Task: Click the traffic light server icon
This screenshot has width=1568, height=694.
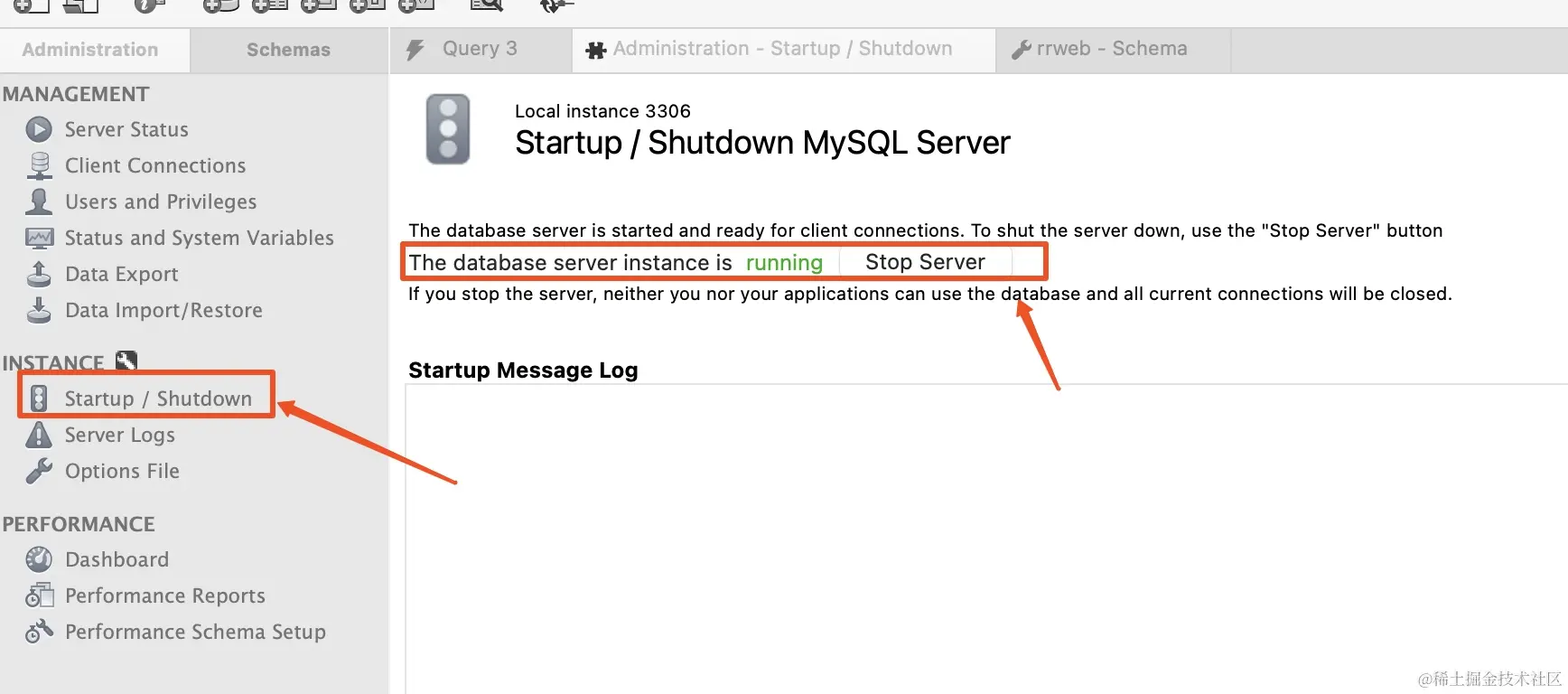Action: [x=448, y=129]
